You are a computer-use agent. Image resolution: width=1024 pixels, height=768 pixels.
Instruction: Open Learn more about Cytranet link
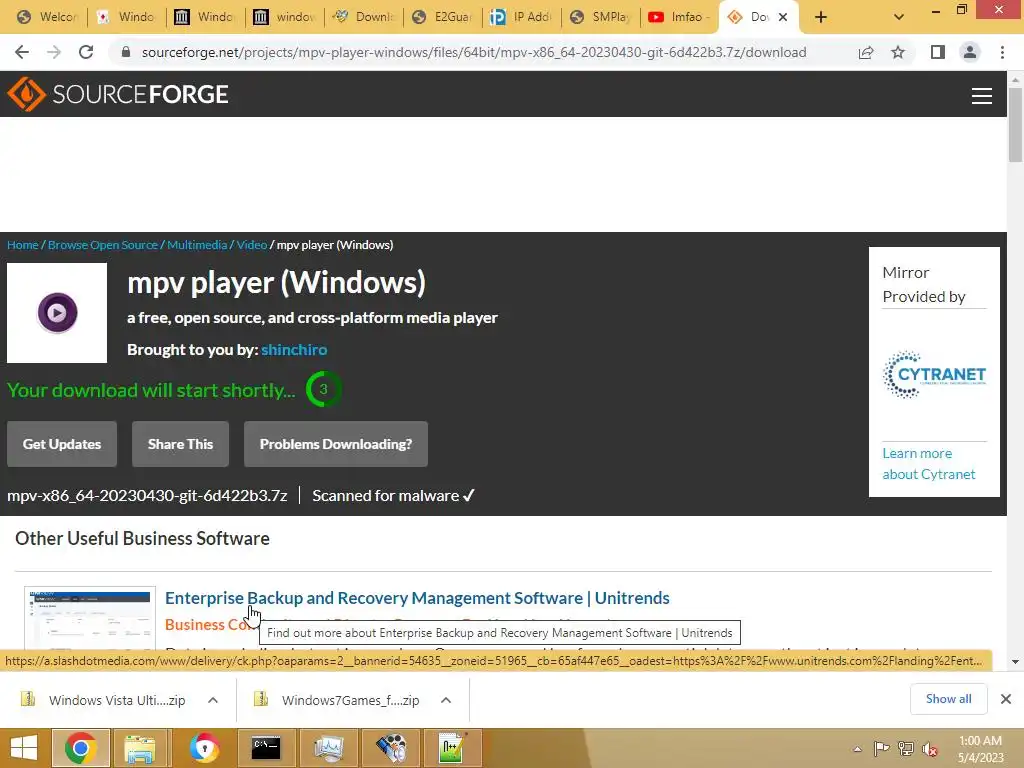[929, 464]
